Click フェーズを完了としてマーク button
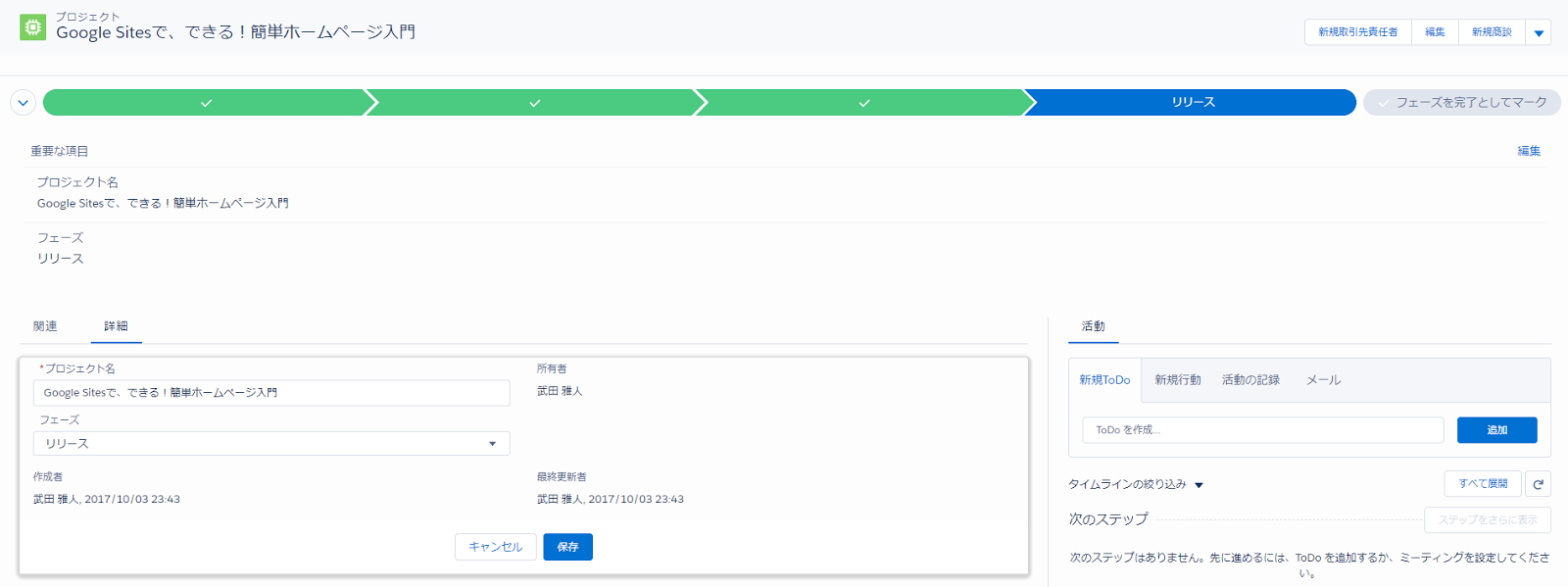Image resolution: width=1568 pixels, height=587 pixels. pyautogui.click(x=1462, y=102)
